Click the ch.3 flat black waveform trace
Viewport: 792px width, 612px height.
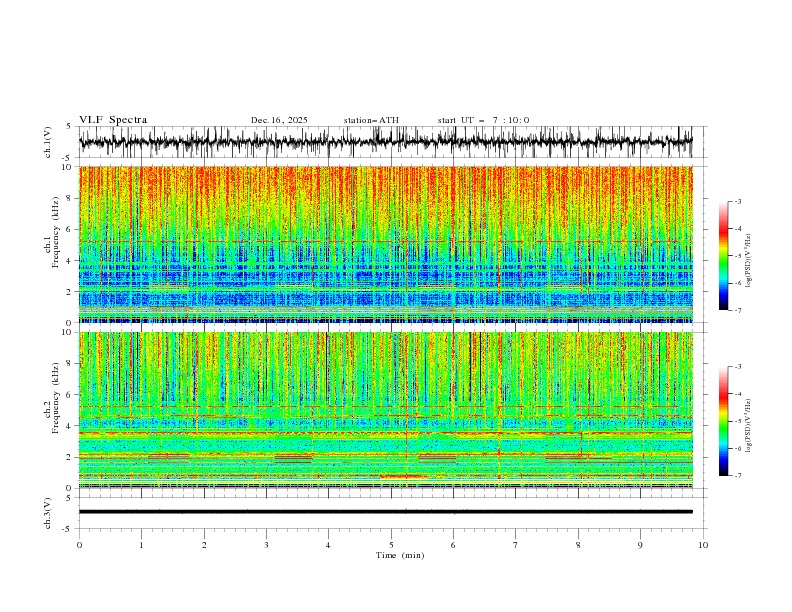pos(385,512)
